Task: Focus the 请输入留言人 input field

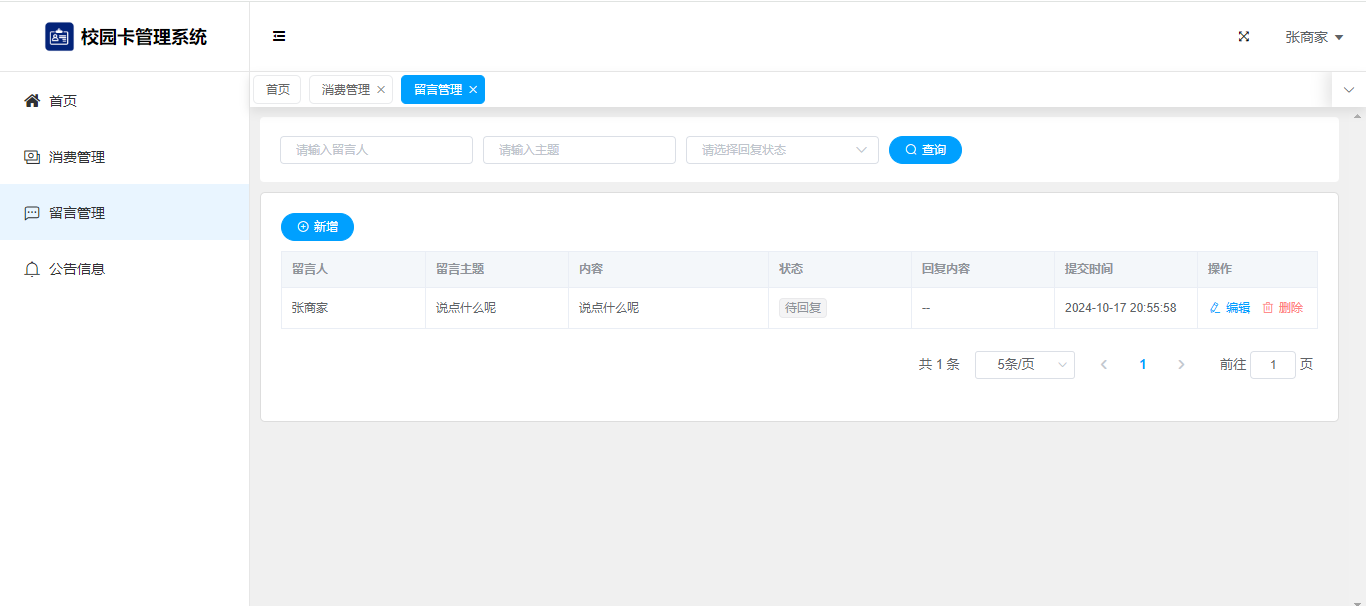Action: click(x=376, y=150)
